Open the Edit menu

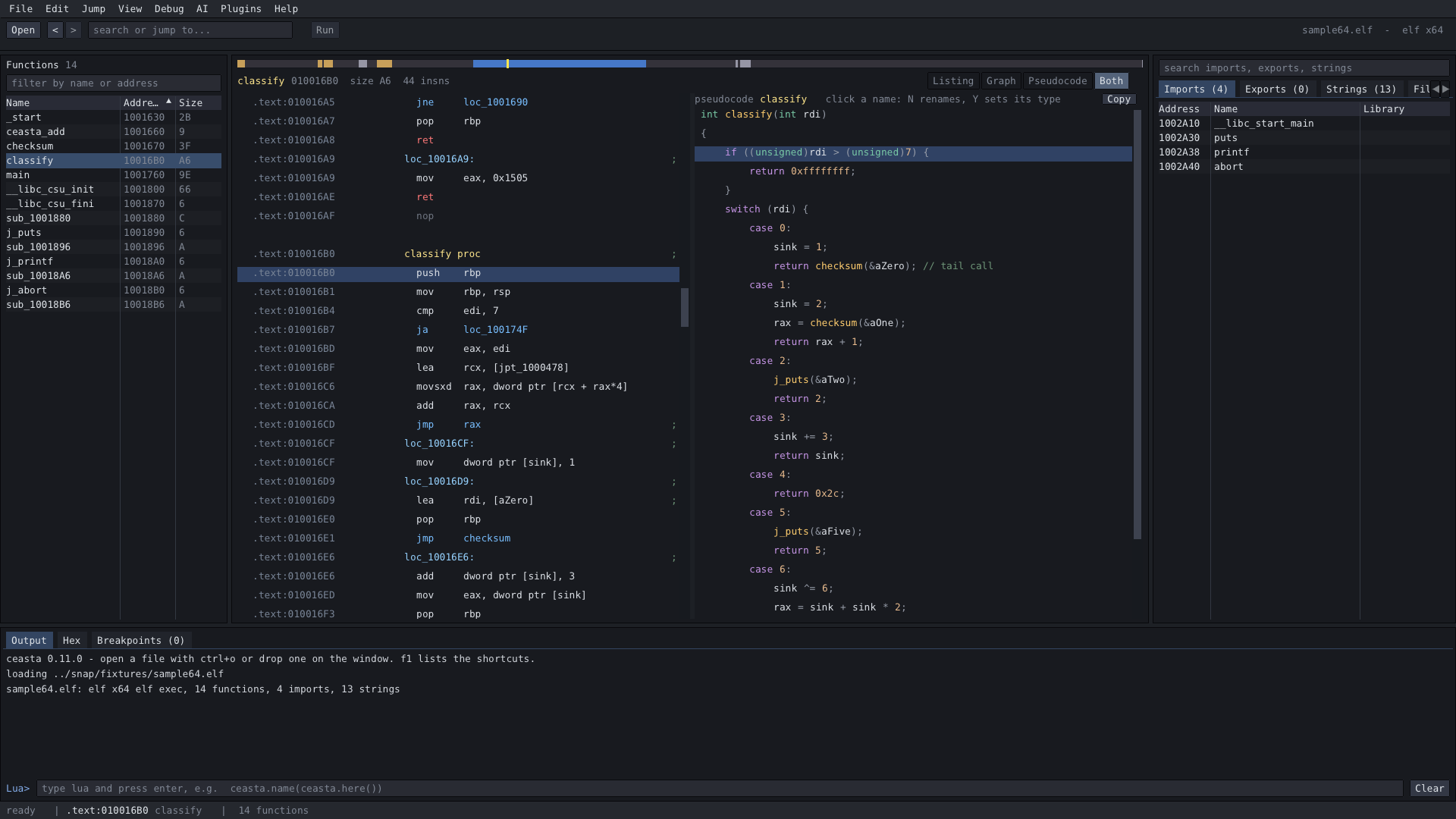point(57,9)
